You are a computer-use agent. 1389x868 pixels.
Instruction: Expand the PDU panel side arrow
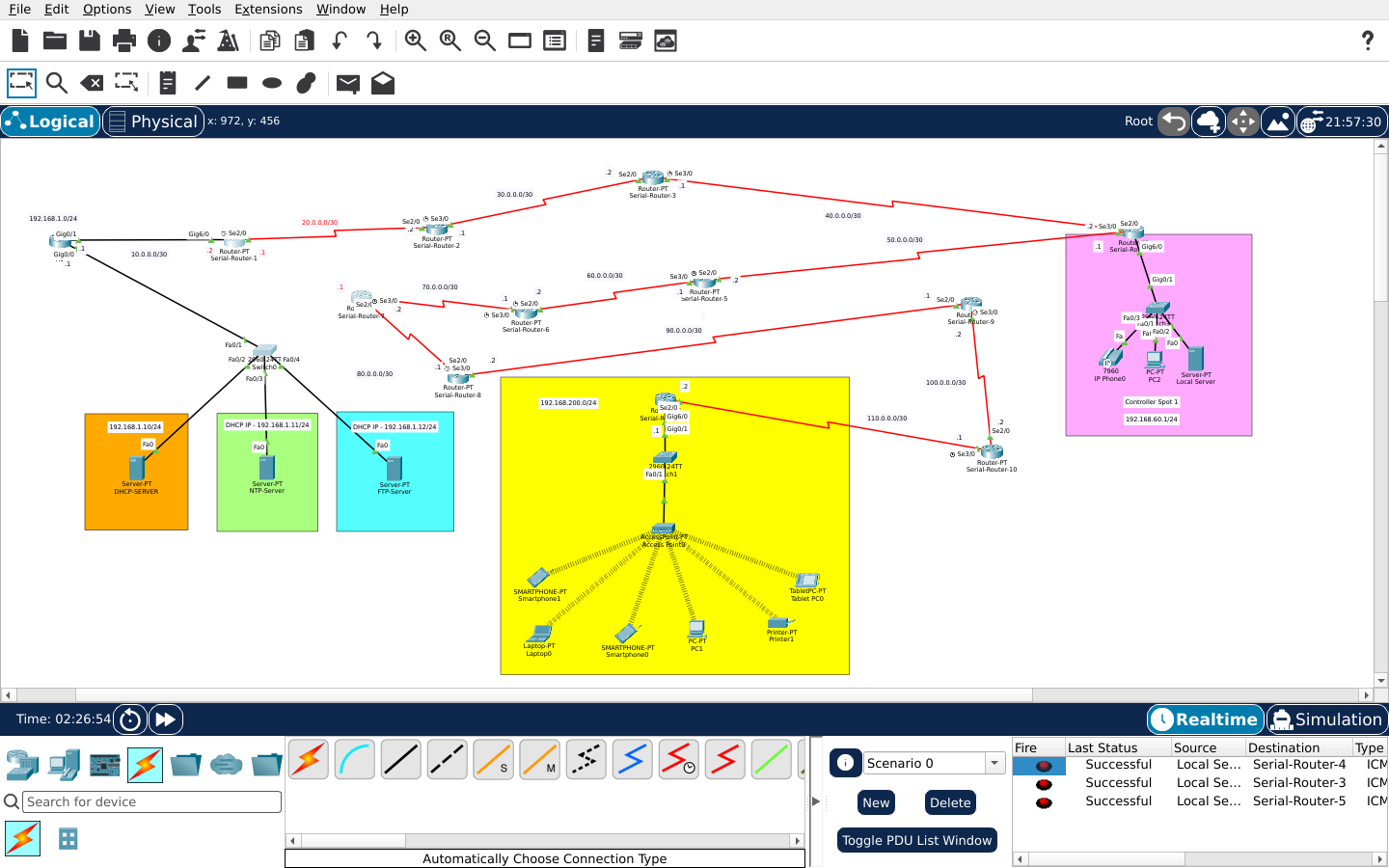coord(816,801)
